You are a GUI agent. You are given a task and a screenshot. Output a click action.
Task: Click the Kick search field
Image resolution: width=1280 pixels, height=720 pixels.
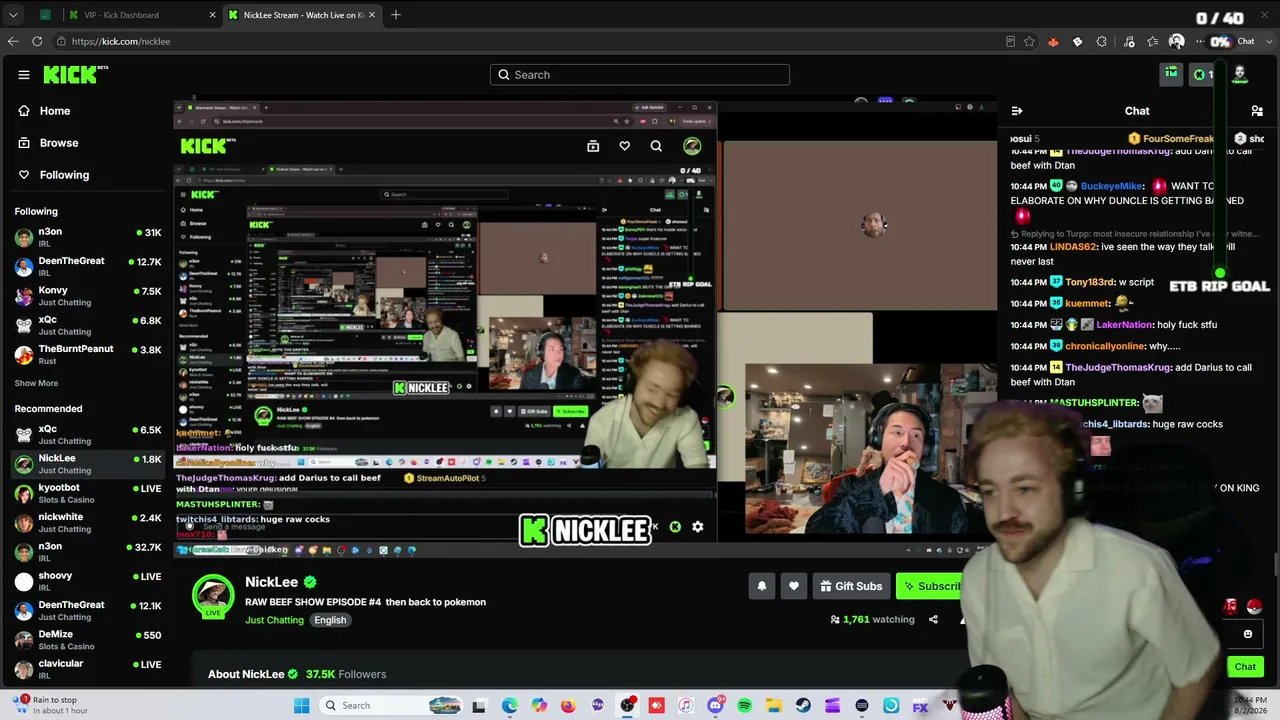(640, 75)
